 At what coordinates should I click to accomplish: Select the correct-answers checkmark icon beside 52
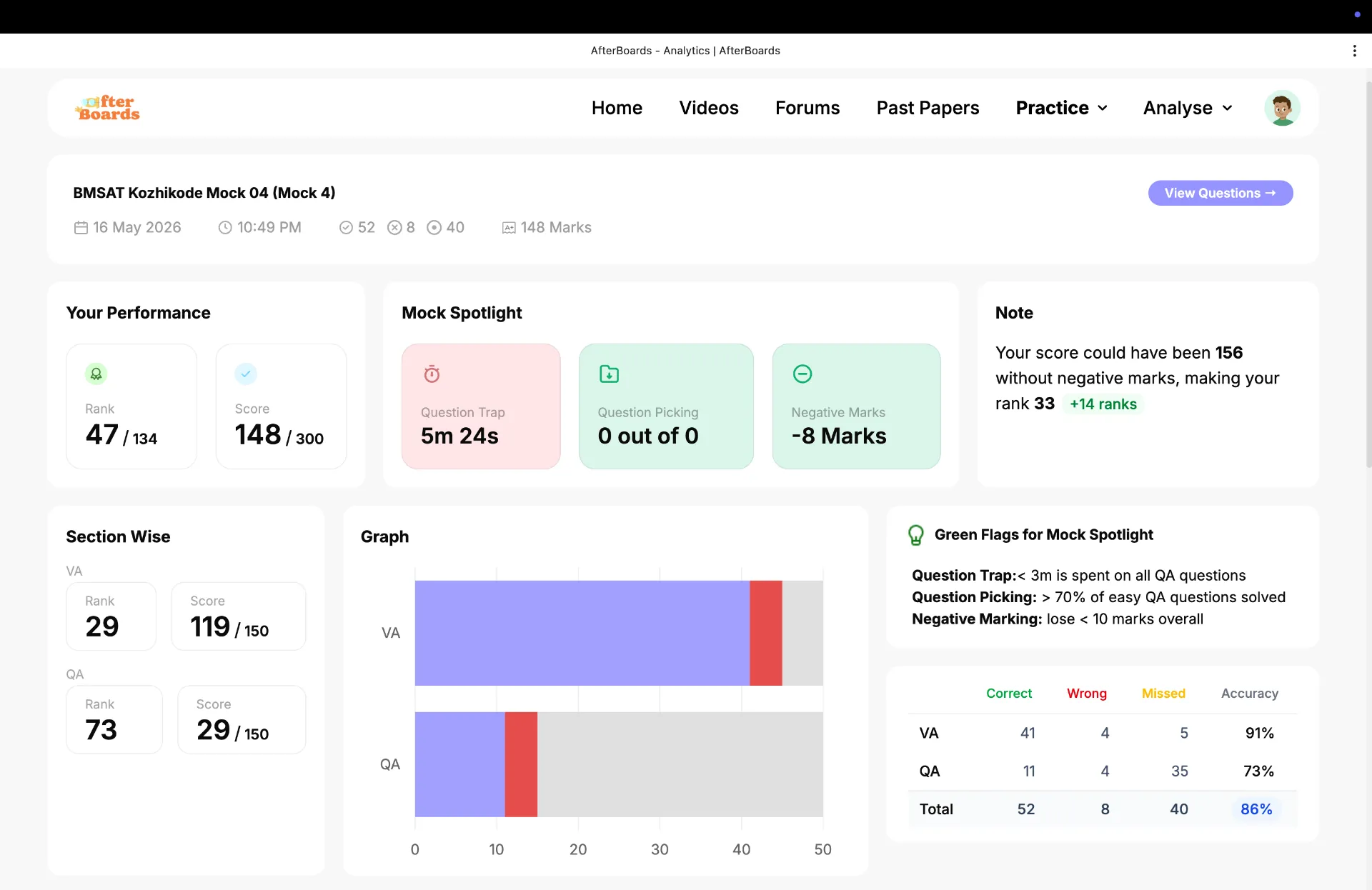point(346,227)
